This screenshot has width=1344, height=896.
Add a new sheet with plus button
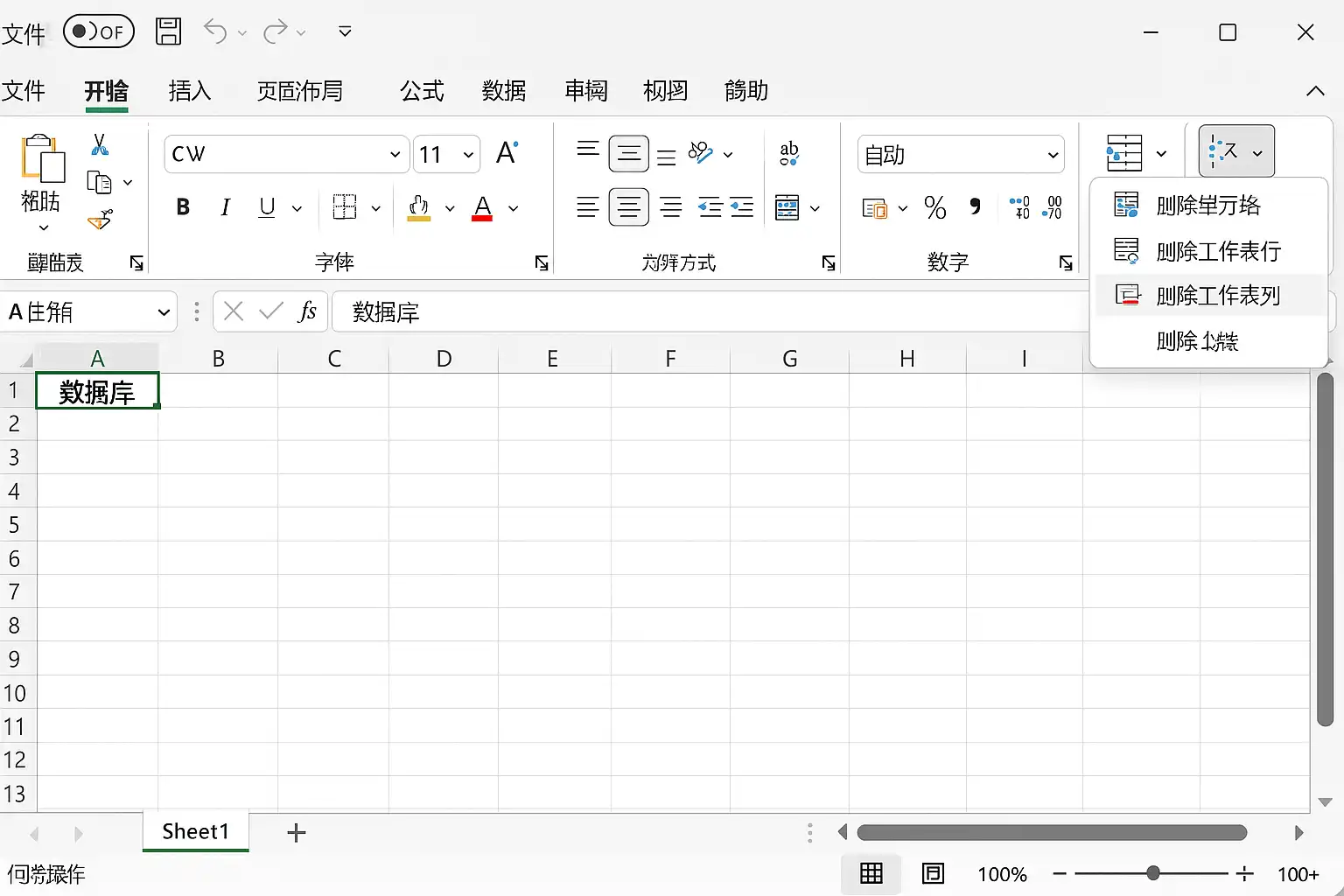tap(297, 832)
